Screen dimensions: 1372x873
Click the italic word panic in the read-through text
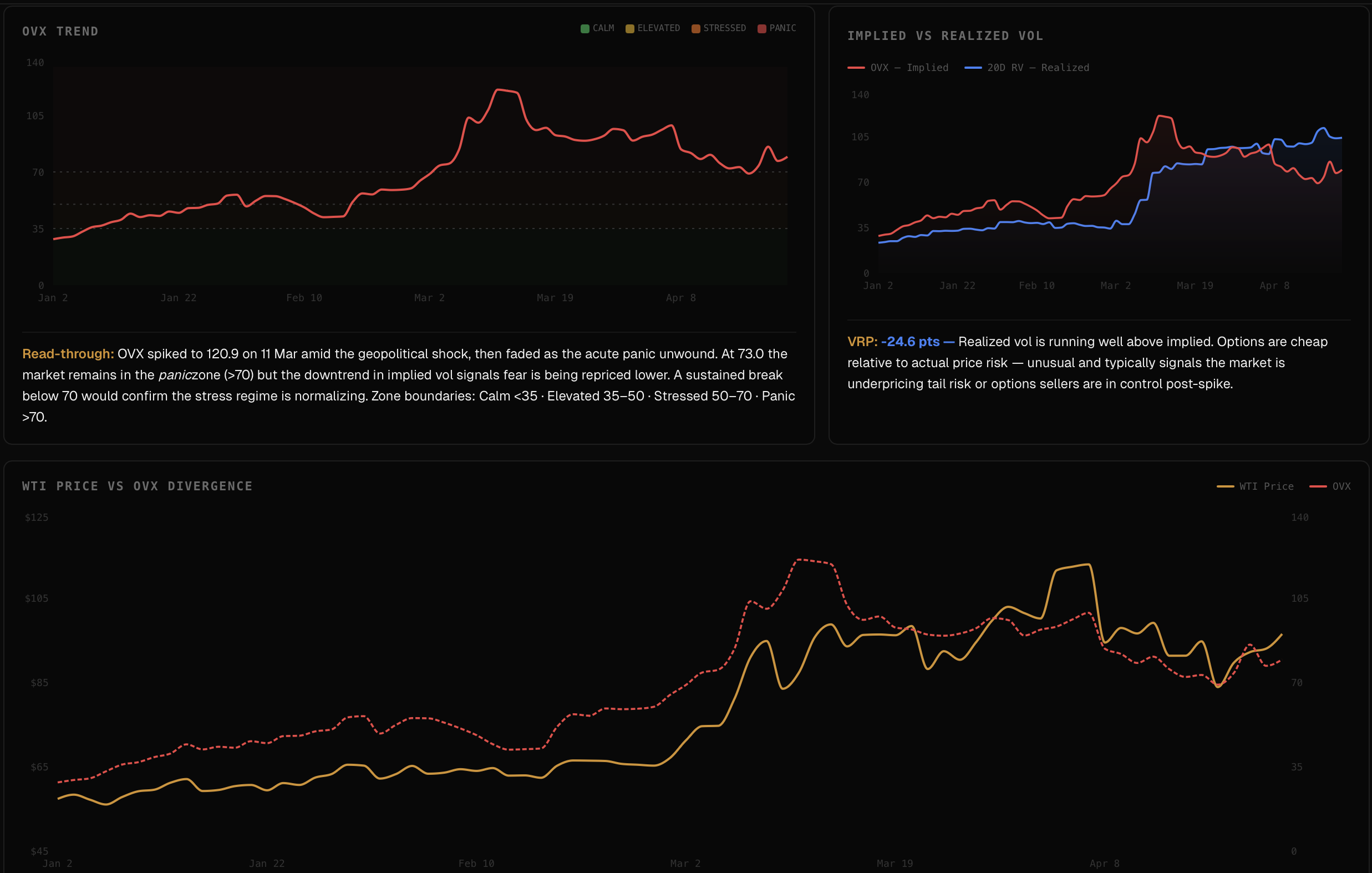[x=175, y=375]
